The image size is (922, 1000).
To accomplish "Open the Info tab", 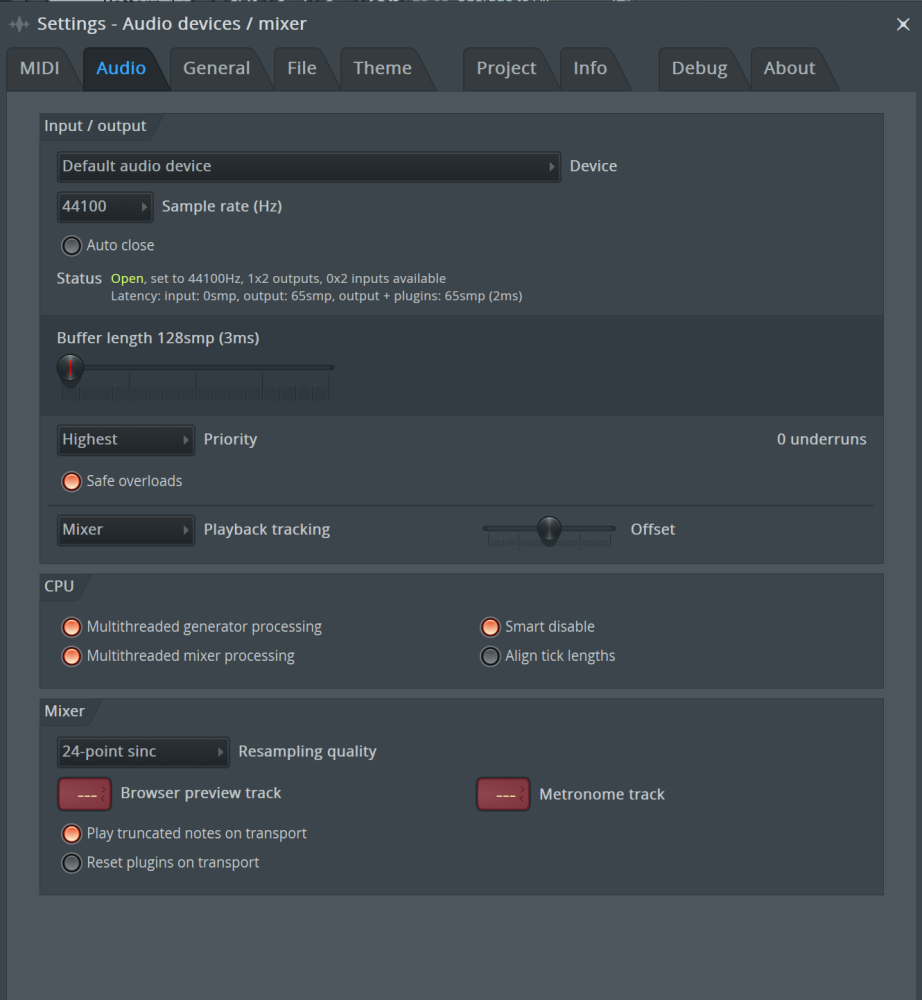I will 590,68.
